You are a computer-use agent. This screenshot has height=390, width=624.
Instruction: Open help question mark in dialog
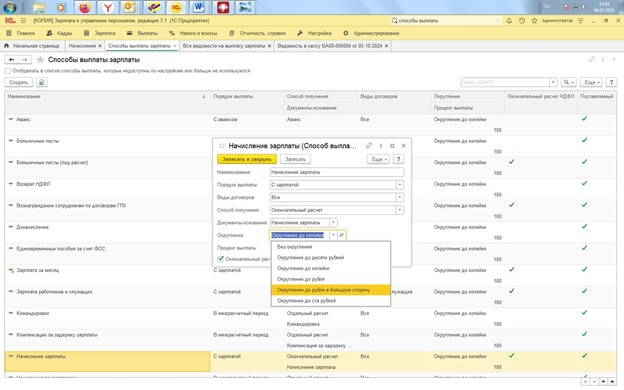click(398, 159)
